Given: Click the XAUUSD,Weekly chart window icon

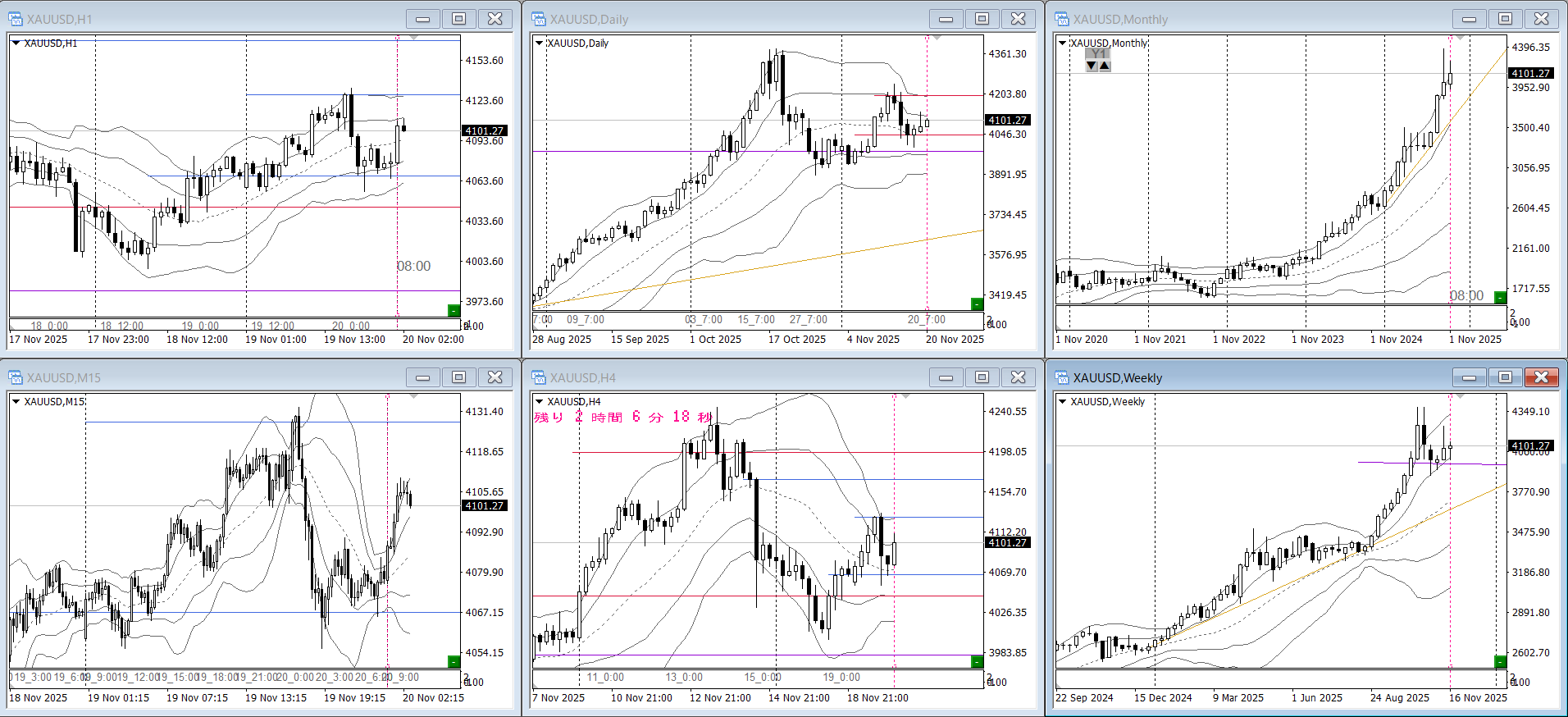Looking at the screenshot, I should coord(1062,377).
